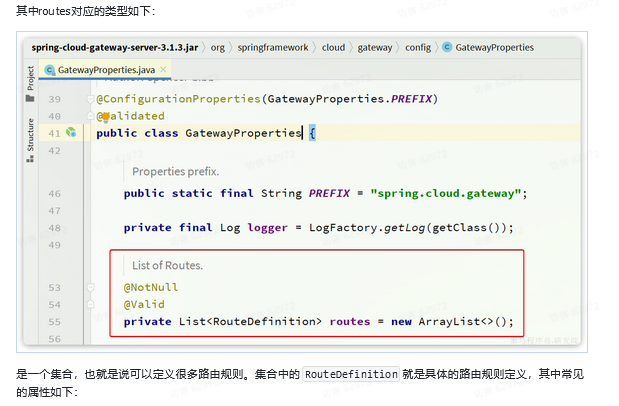Click the inline RouteDefinition code in the paragraph
The image size is (619, 406).
click(351, 374)
